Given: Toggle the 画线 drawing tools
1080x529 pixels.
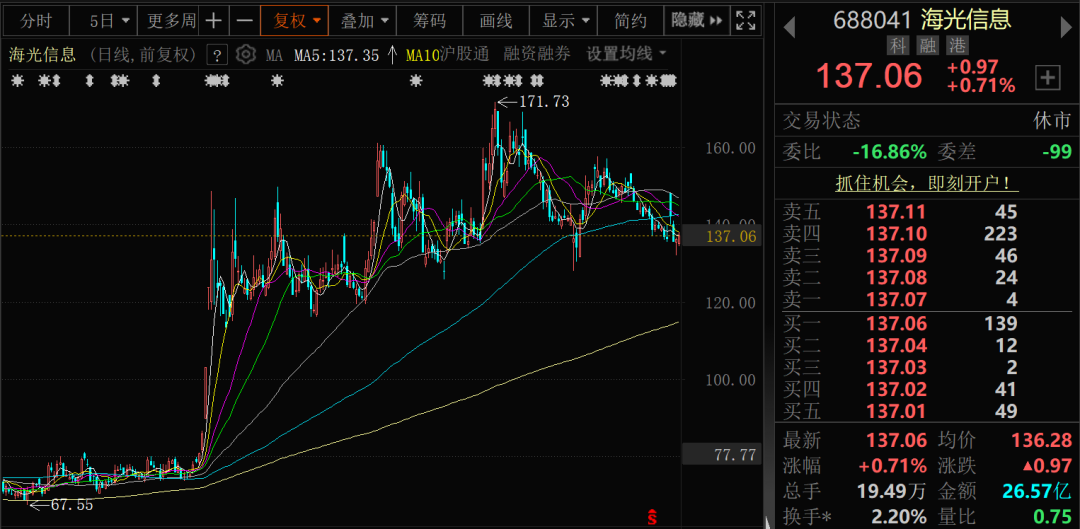Looking at the screenshot, I should click(495, 20).
